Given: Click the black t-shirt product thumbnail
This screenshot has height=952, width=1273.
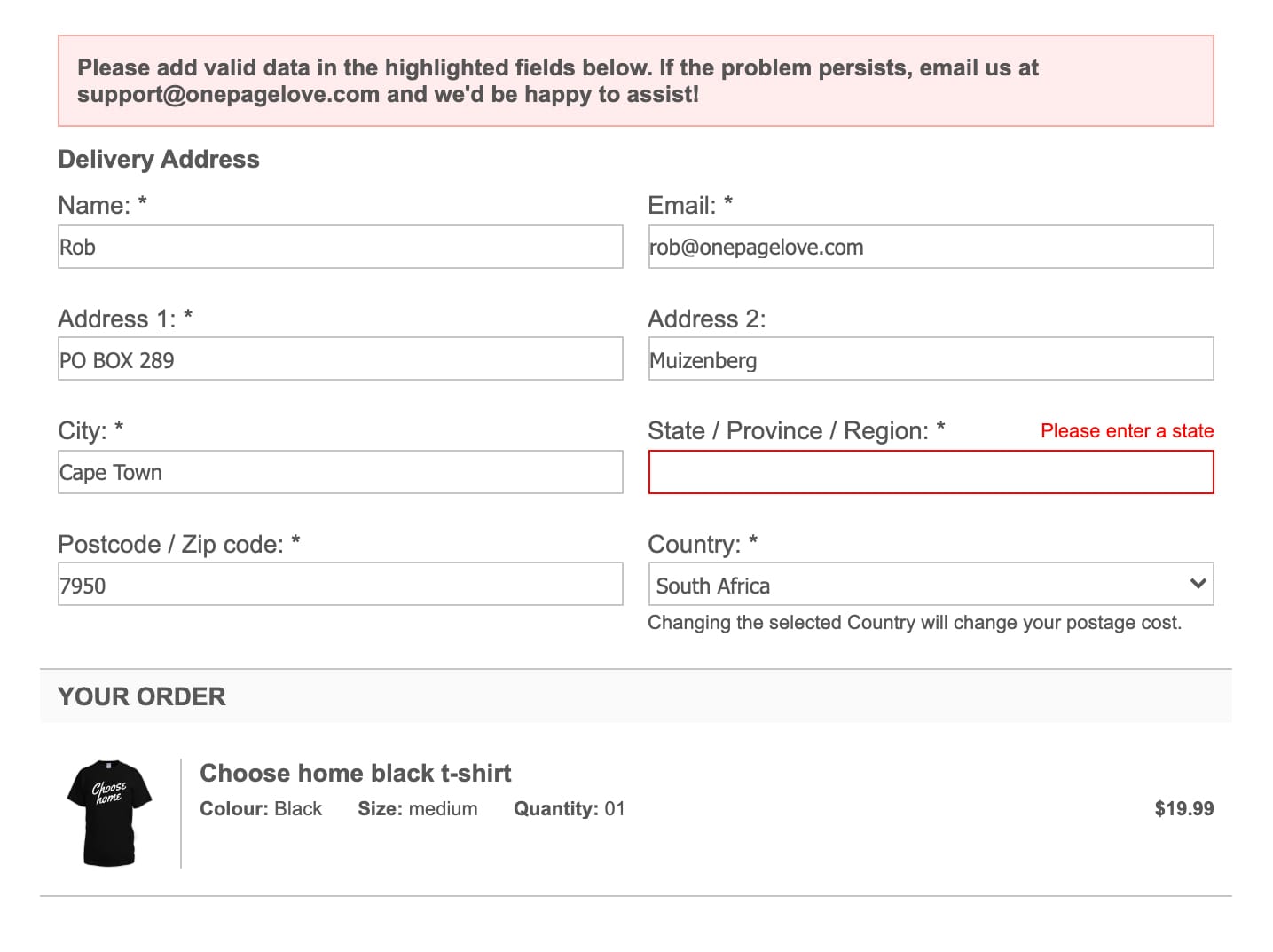Looking at the screenshot, I should tap(109, 812).
